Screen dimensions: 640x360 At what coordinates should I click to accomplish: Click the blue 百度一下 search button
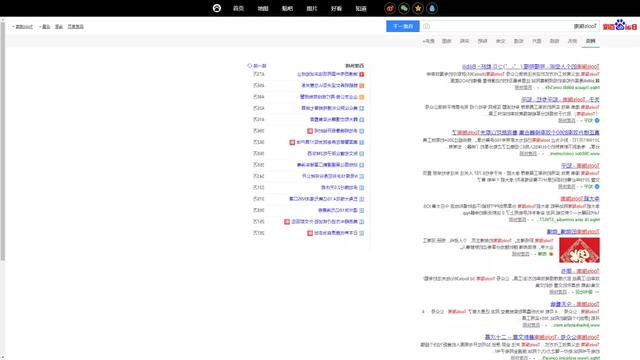click(x=403, y=26)
